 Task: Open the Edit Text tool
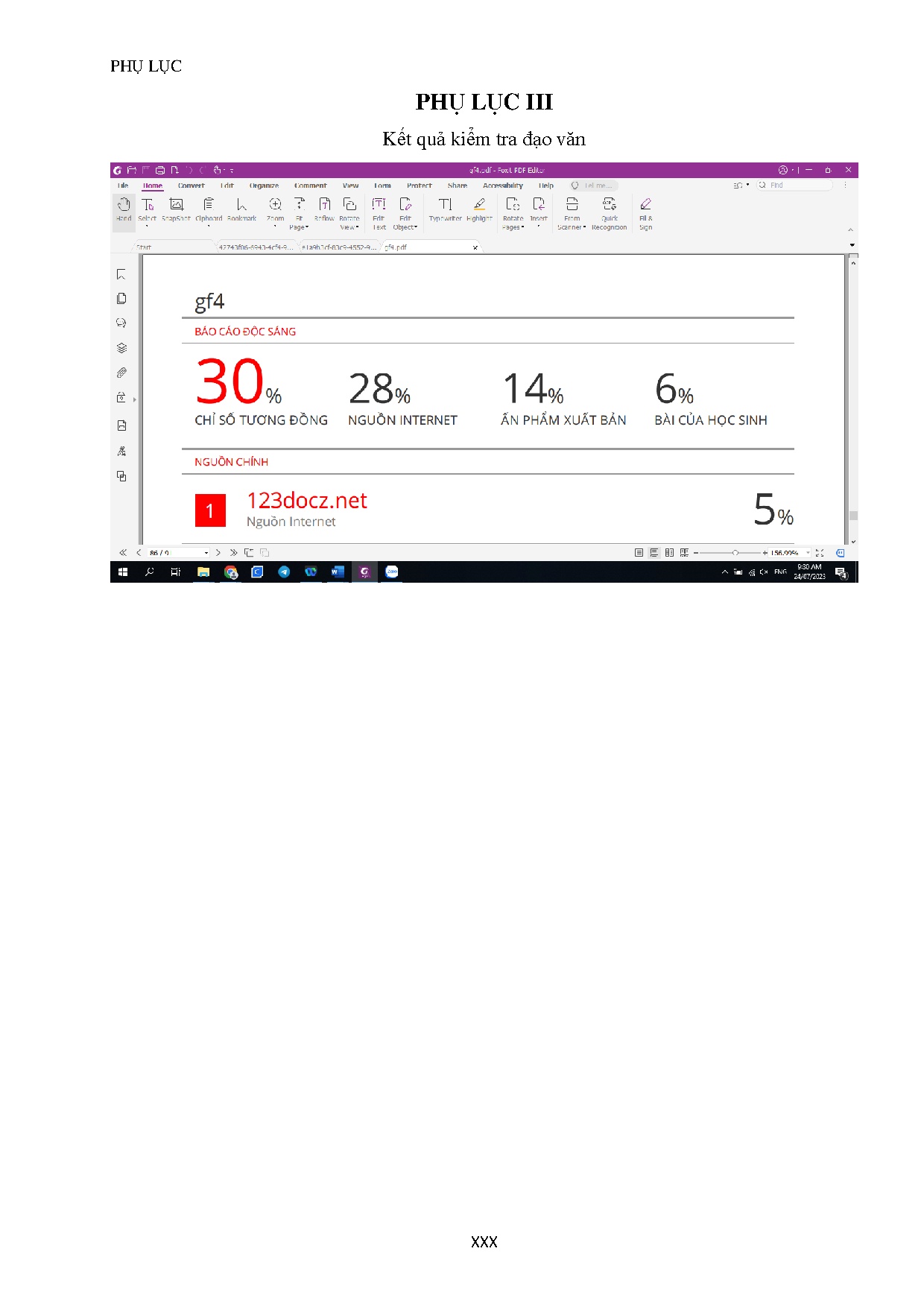(x=379, y=205)
